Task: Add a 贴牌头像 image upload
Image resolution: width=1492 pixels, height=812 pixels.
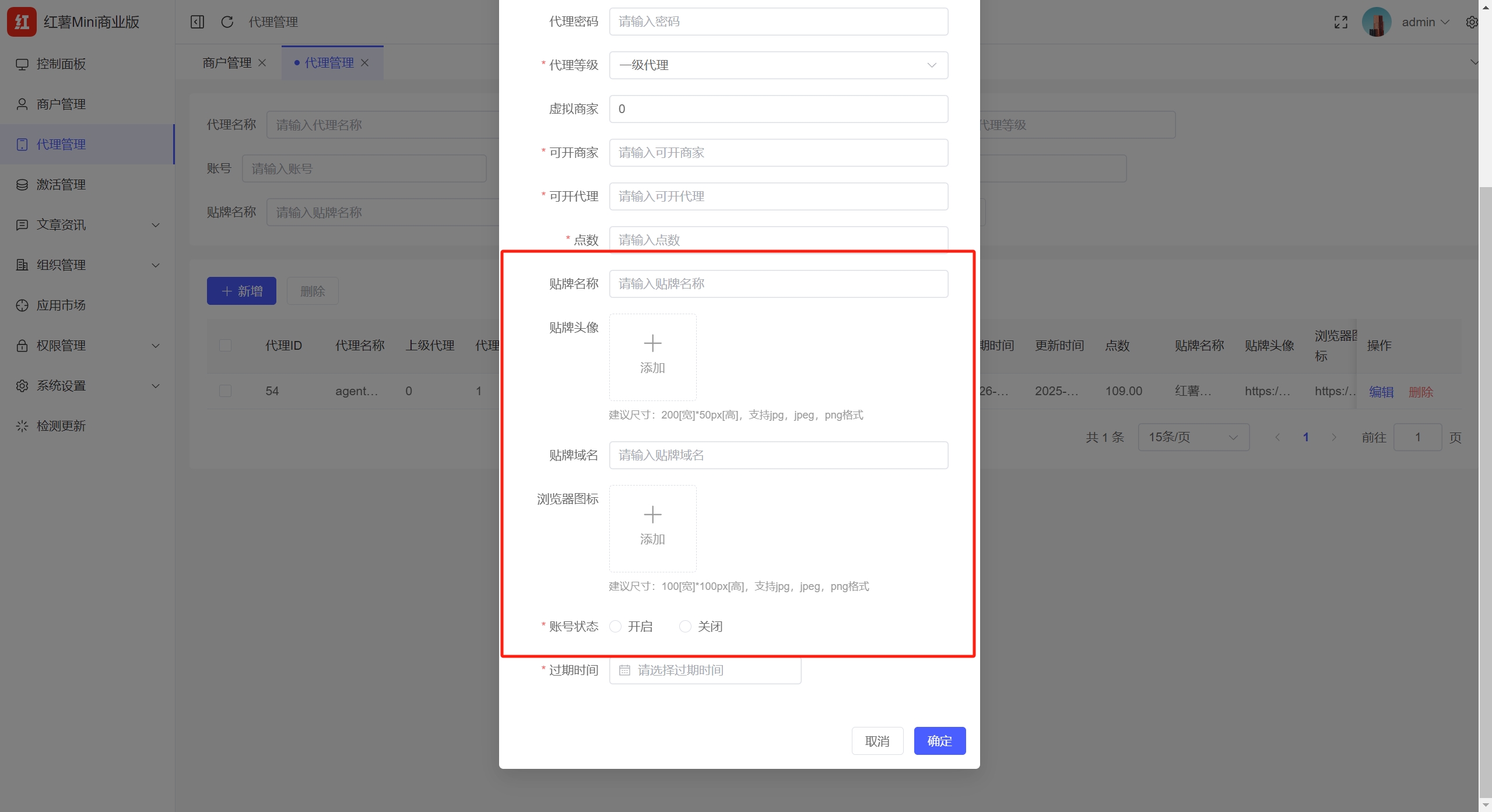Action: [652, 357]
